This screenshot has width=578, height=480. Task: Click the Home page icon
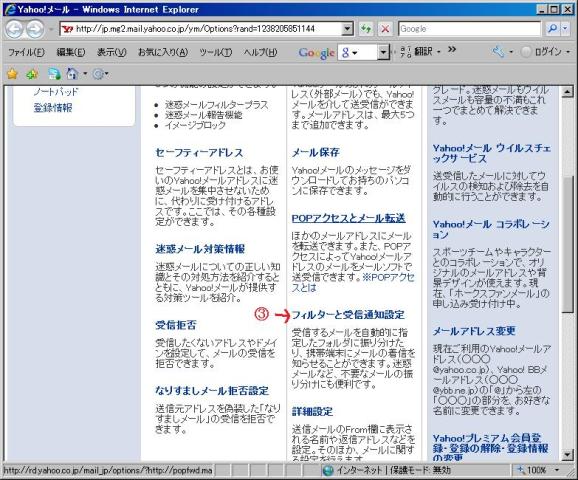72,74
